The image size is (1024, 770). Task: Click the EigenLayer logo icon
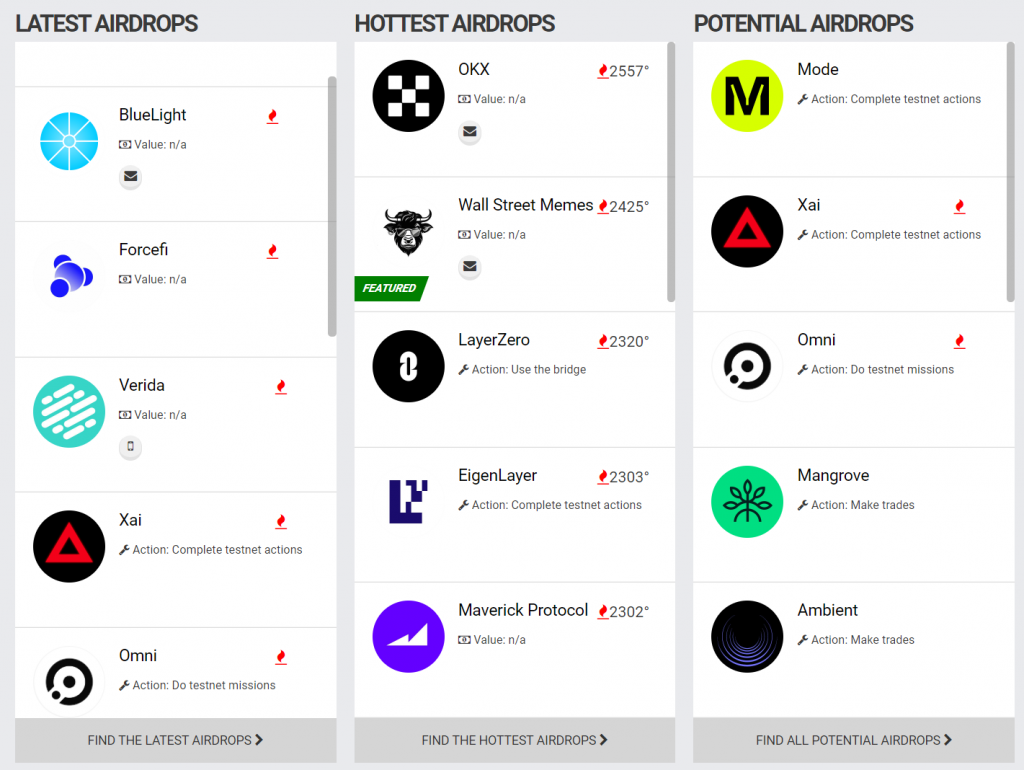point(408,501)
